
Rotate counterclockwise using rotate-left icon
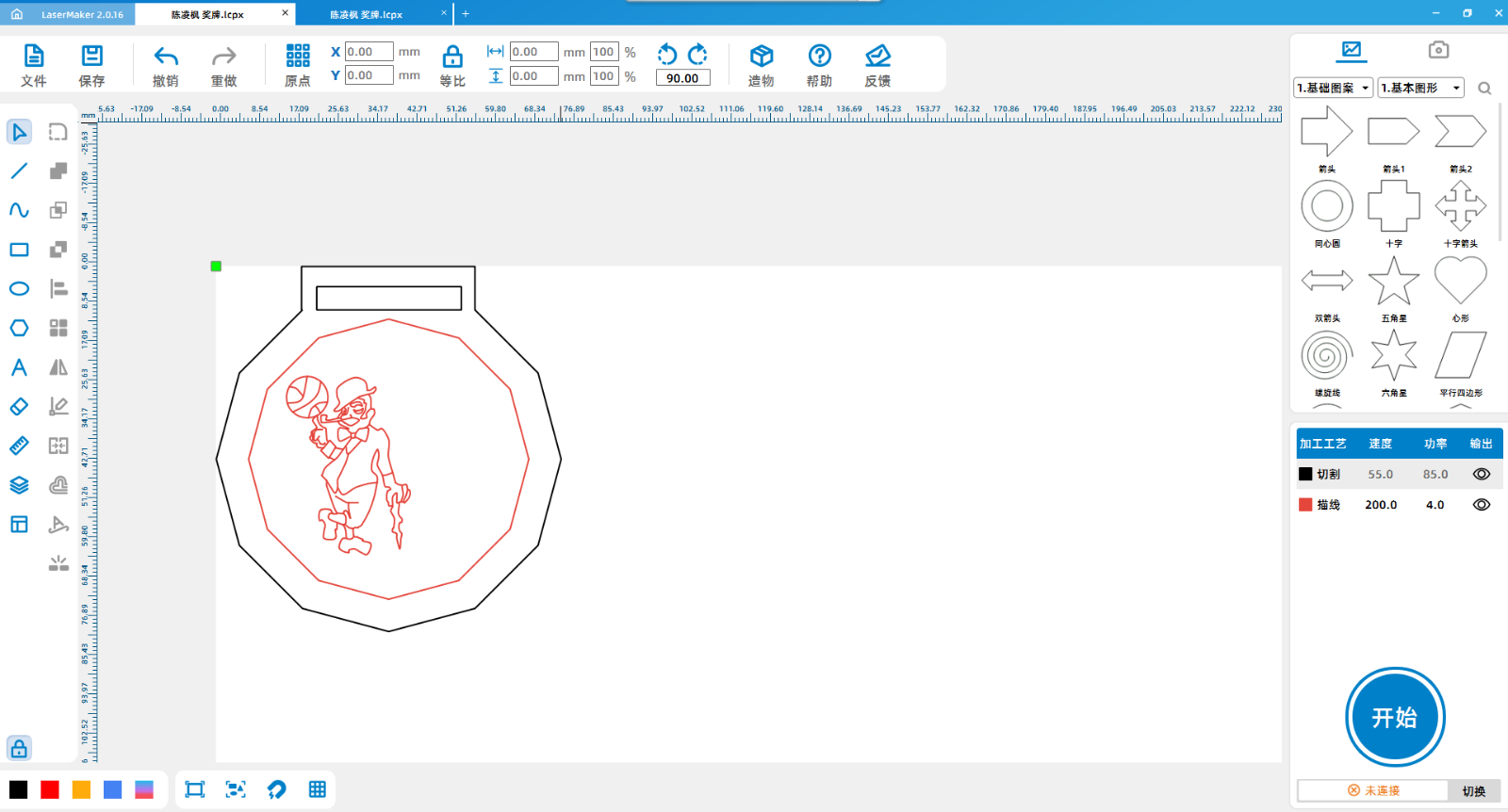pos(667,54)
